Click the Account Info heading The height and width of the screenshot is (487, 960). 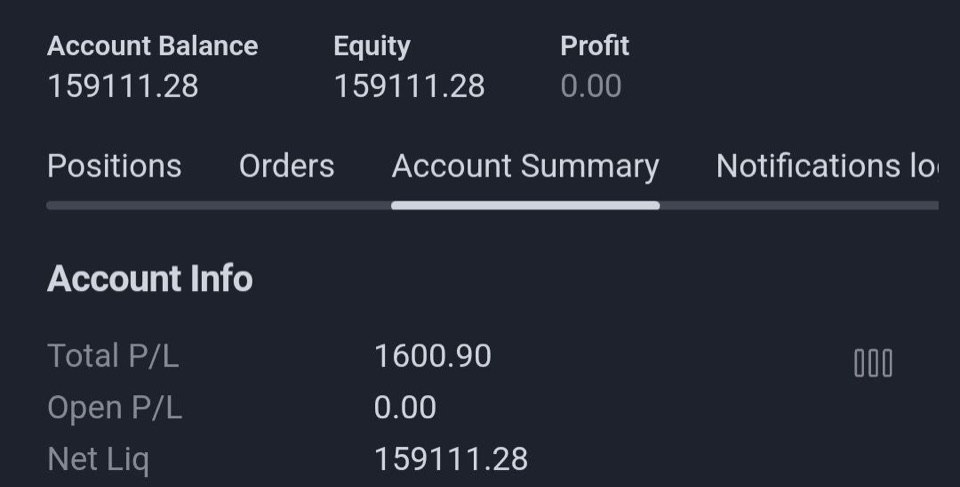click(150, 279)
